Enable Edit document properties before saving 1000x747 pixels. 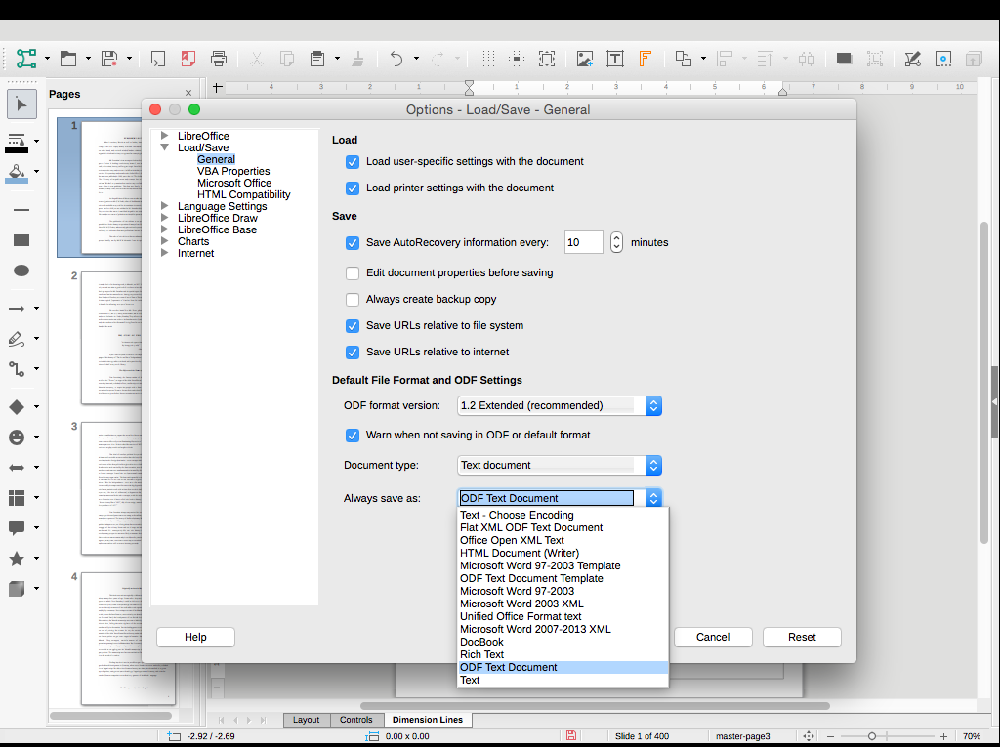352,273
